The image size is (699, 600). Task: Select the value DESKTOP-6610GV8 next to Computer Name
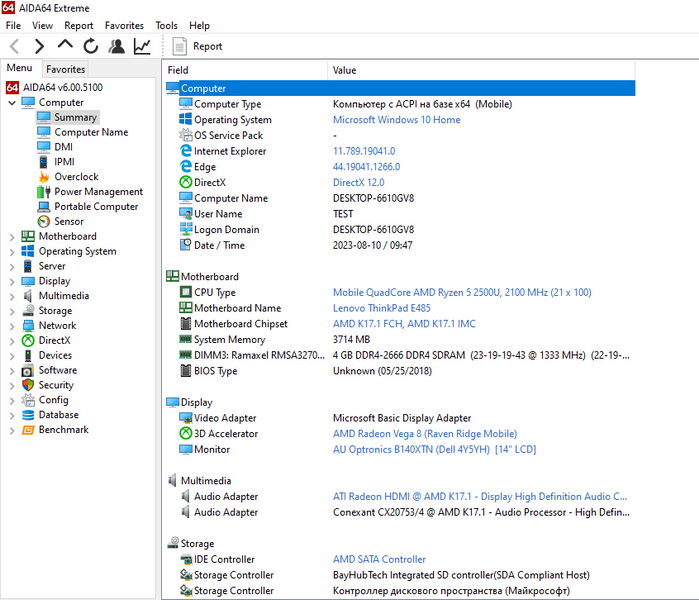point(373,198)
